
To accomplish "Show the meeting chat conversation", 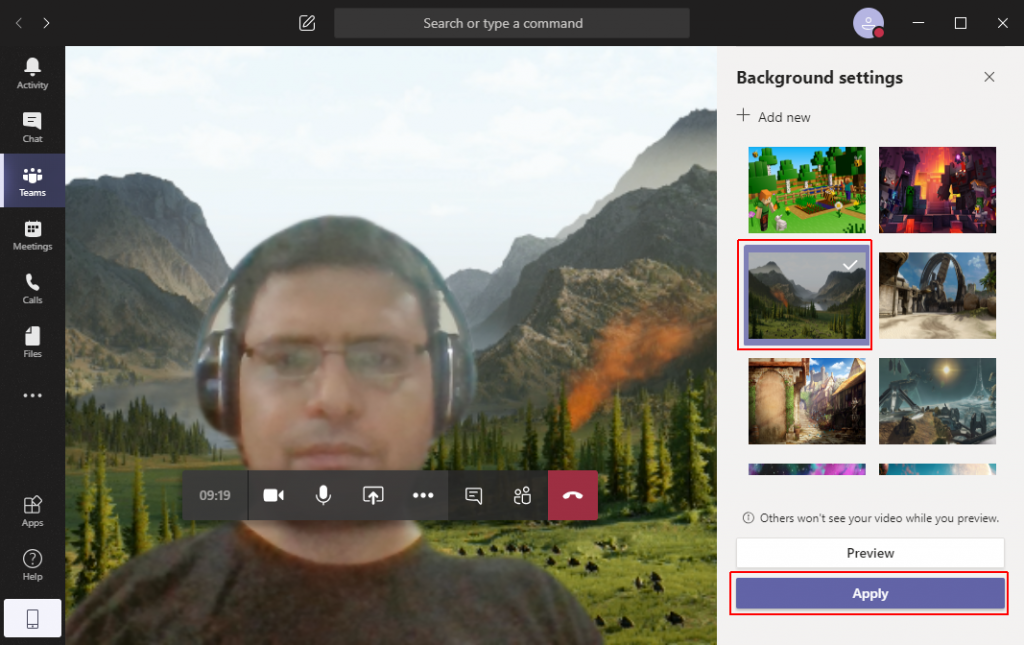I will click(x=472, y=495).
